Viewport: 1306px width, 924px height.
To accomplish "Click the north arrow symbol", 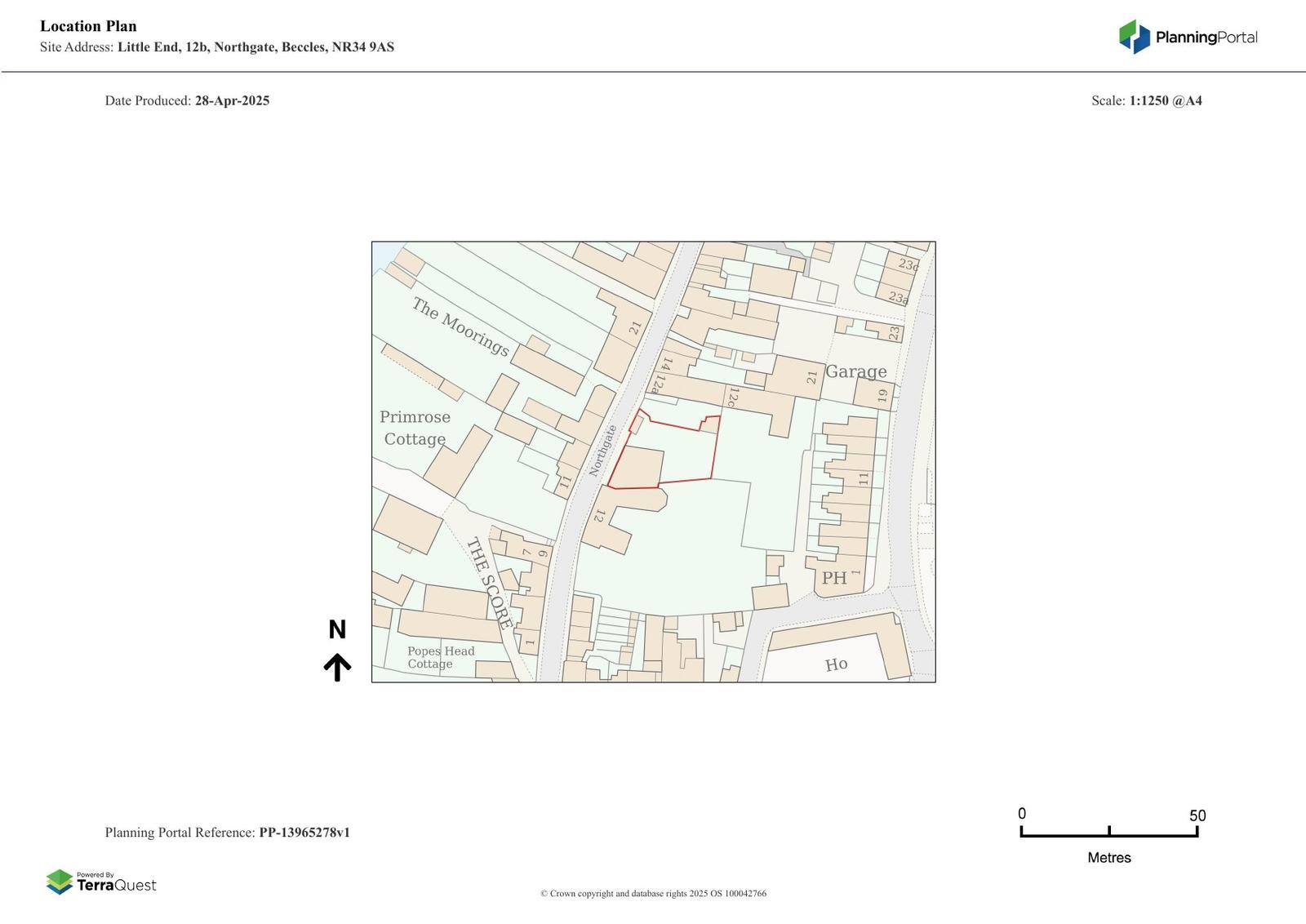I will tap(337, 667).
